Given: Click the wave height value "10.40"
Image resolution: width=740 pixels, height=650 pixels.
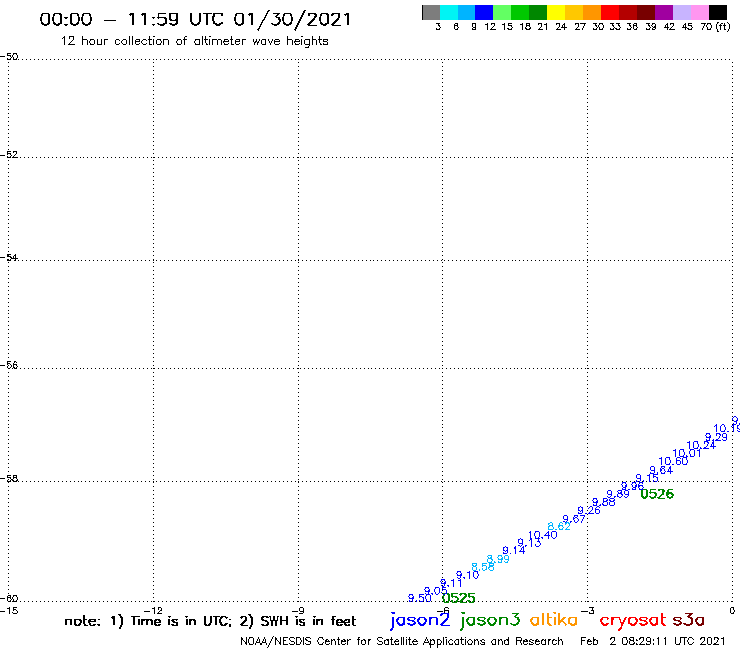Looking at the screenshot, I should (543, 535).
